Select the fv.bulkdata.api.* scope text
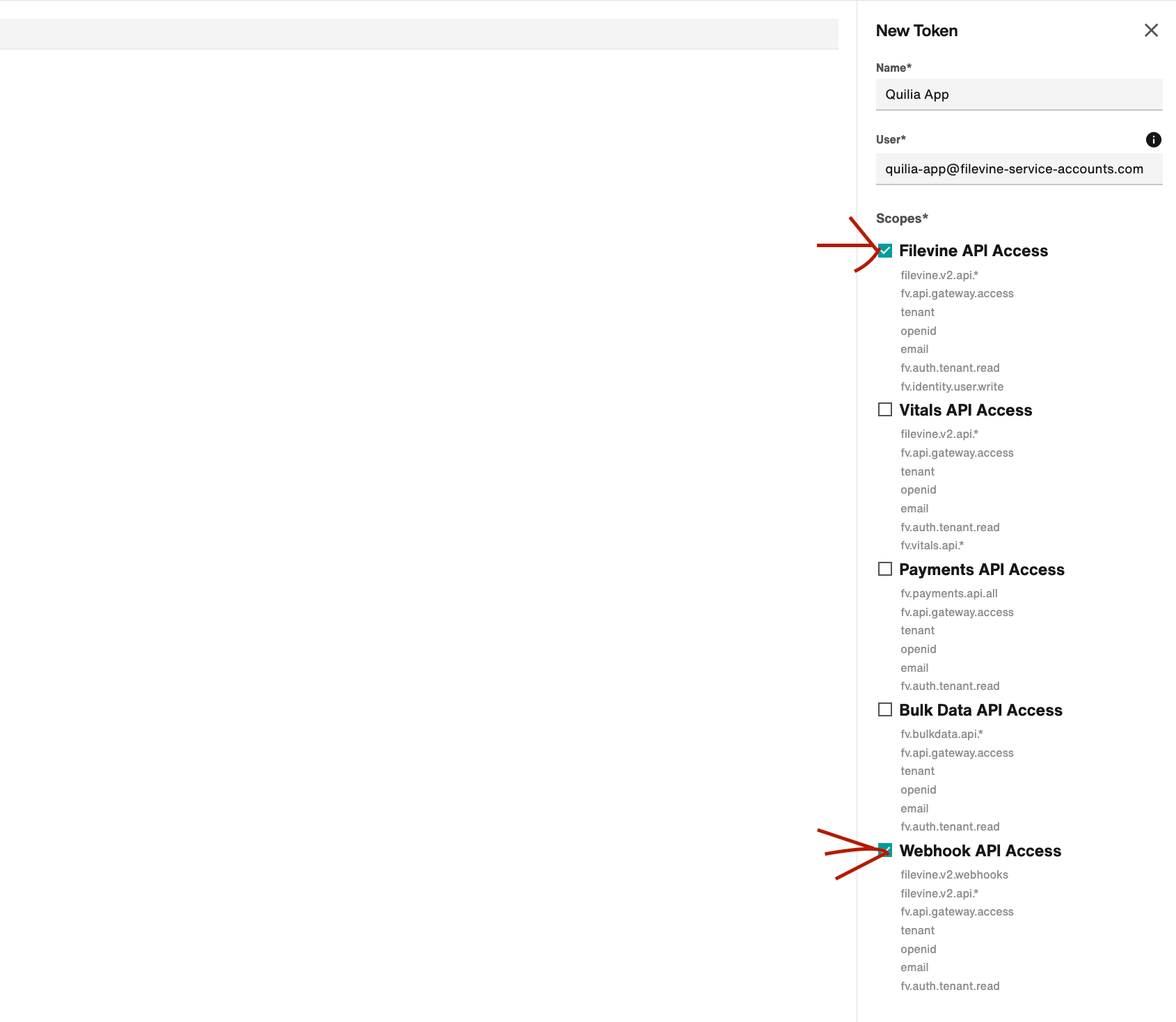1176x1022 pixels. 941,734
